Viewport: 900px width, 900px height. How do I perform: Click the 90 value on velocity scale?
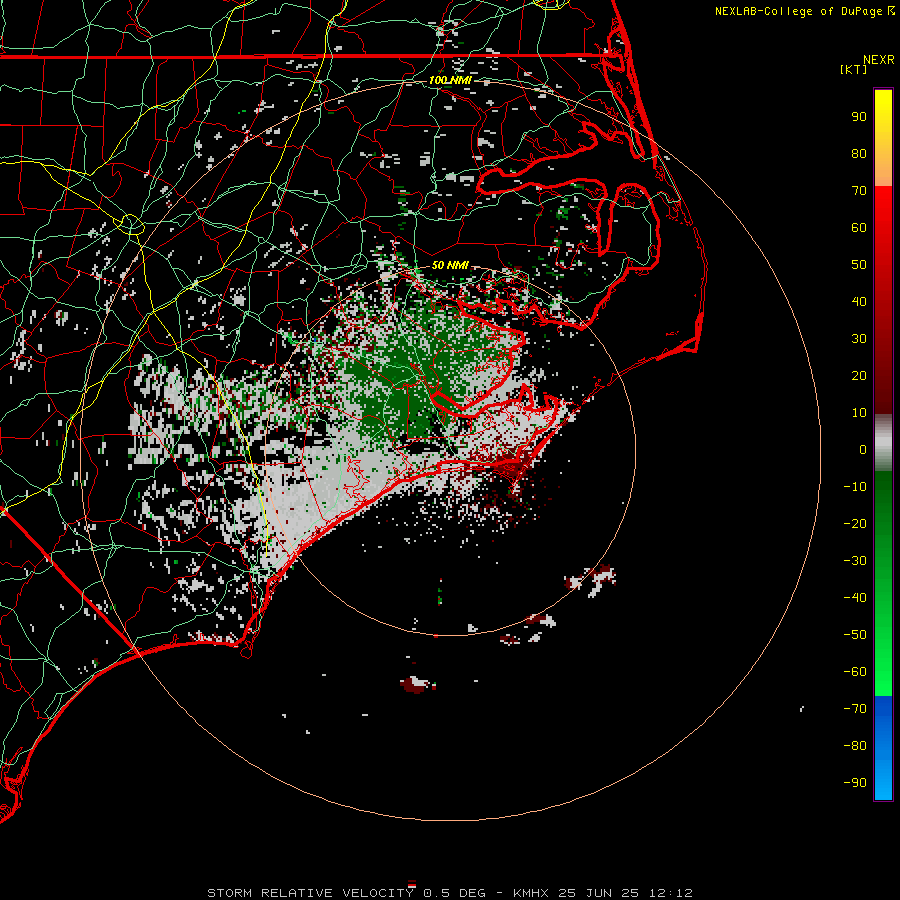point(859,117)
